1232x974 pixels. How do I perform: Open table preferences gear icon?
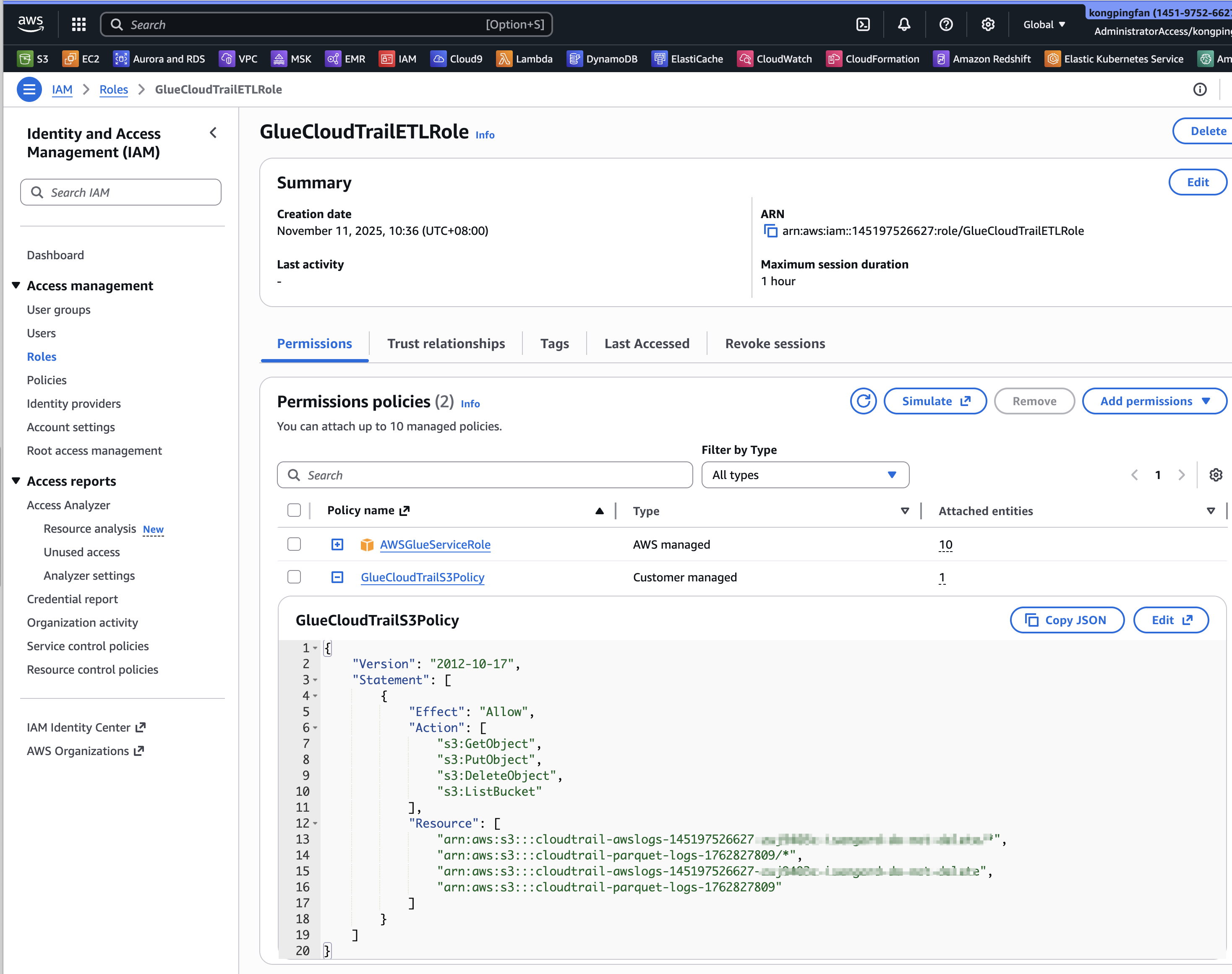(1216, 475)
